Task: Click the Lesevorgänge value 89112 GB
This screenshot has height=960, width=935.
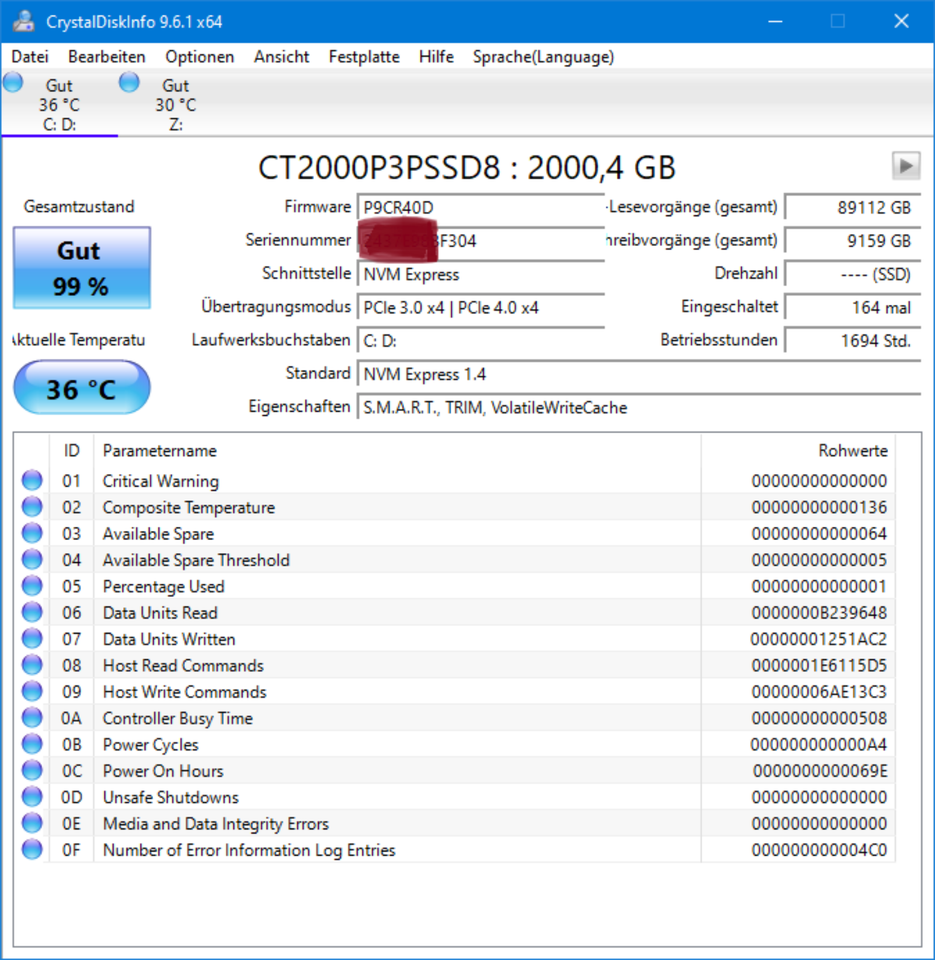Action: (x=853, y=208)
